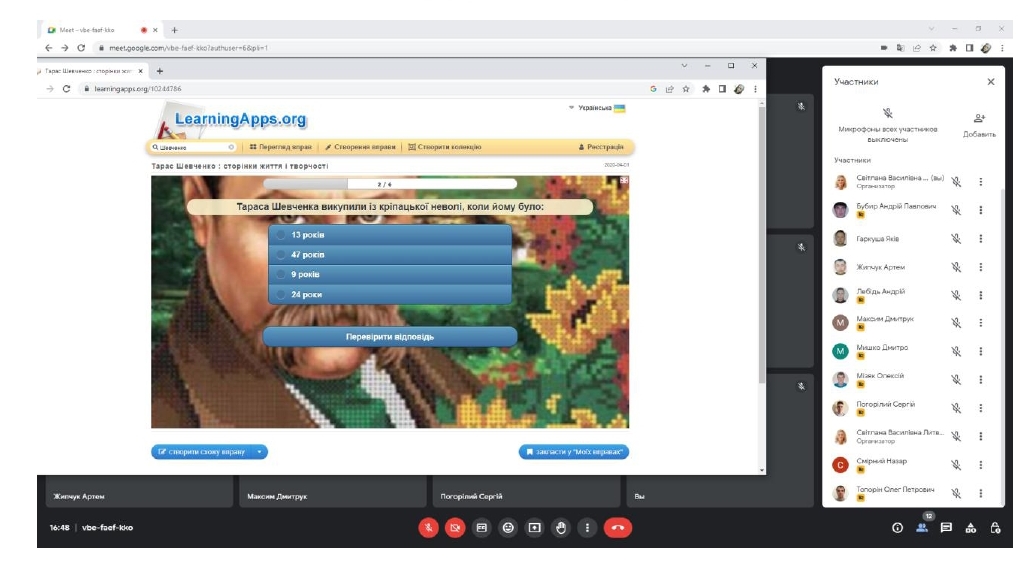Mute microphone for Лебідь Андрій
The width and height of the screenshot is (1018, 573).
[x=956, y=295]
